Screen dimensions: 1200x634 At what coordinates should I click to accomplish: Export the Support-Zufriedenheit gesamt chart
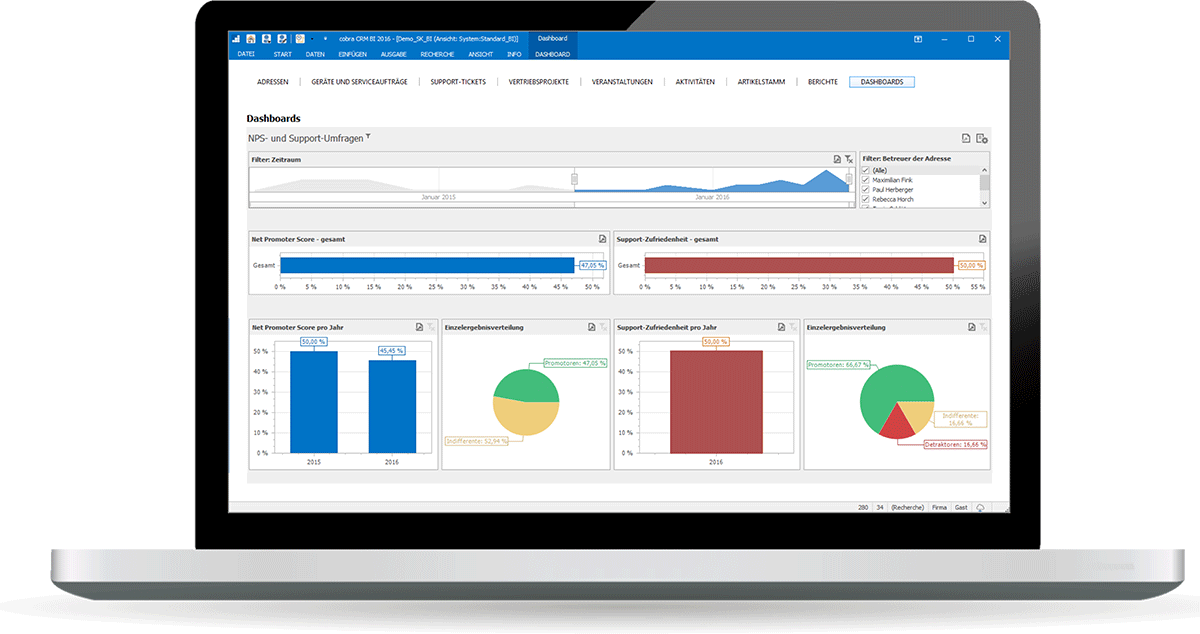point(983,239)
